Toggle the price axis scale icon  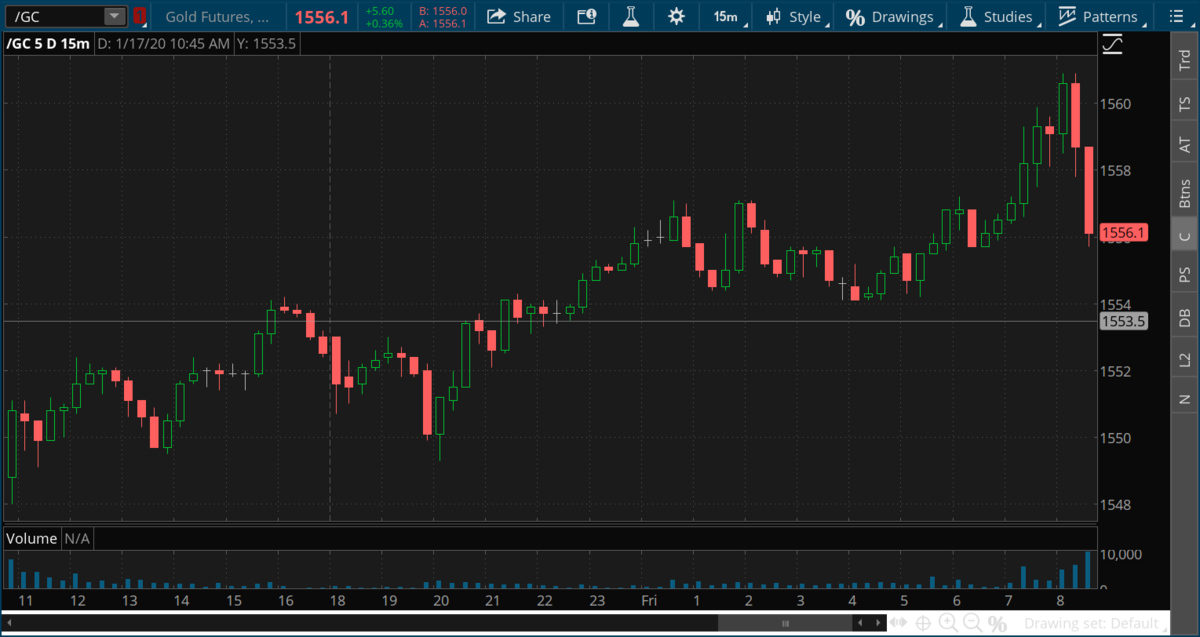pos(1112,44)
